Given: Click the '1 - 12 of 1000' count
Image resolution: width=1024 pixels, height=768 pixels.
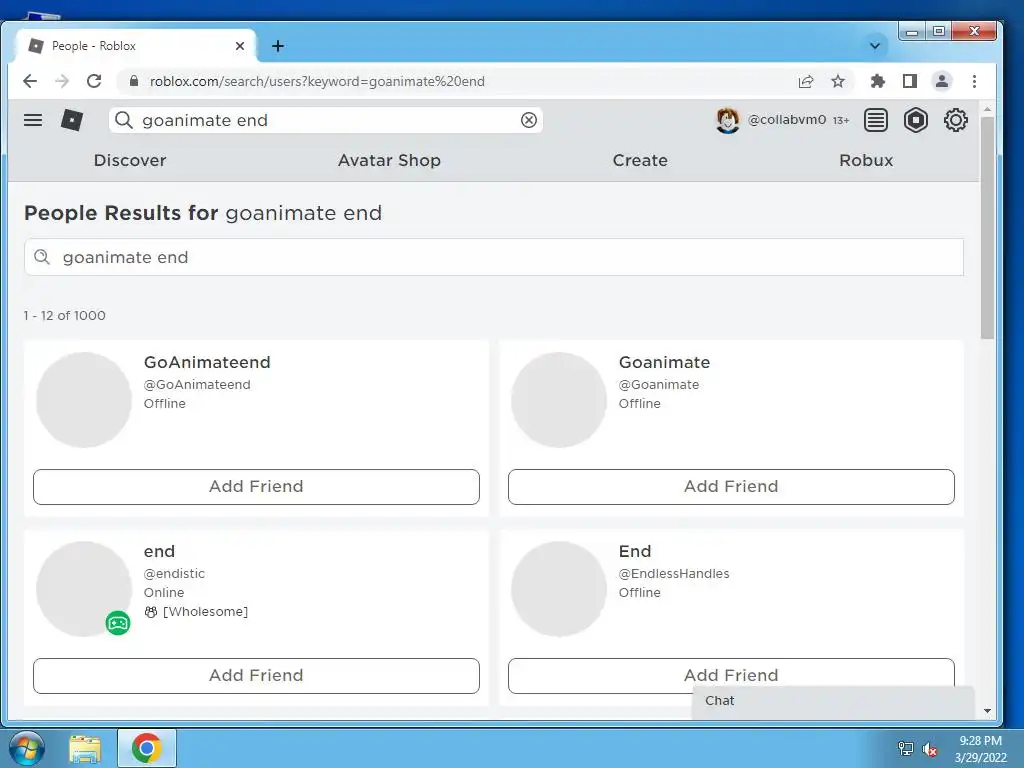Looking at the screenshot, I should click(x=65, y=315).
